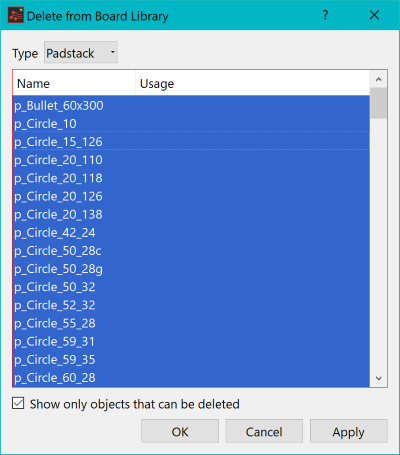Select the p_Circle_50_28g padstack

click(191, 269)
